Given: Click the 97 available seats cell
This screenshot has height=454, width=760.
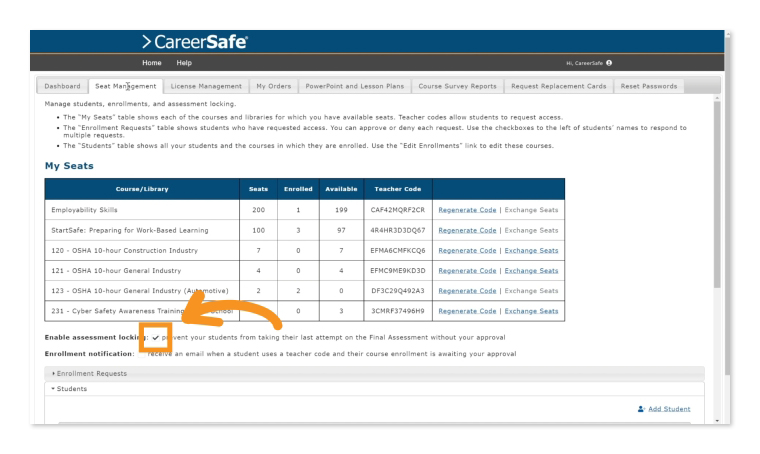Looking at the screenshot, I should 341,231.
